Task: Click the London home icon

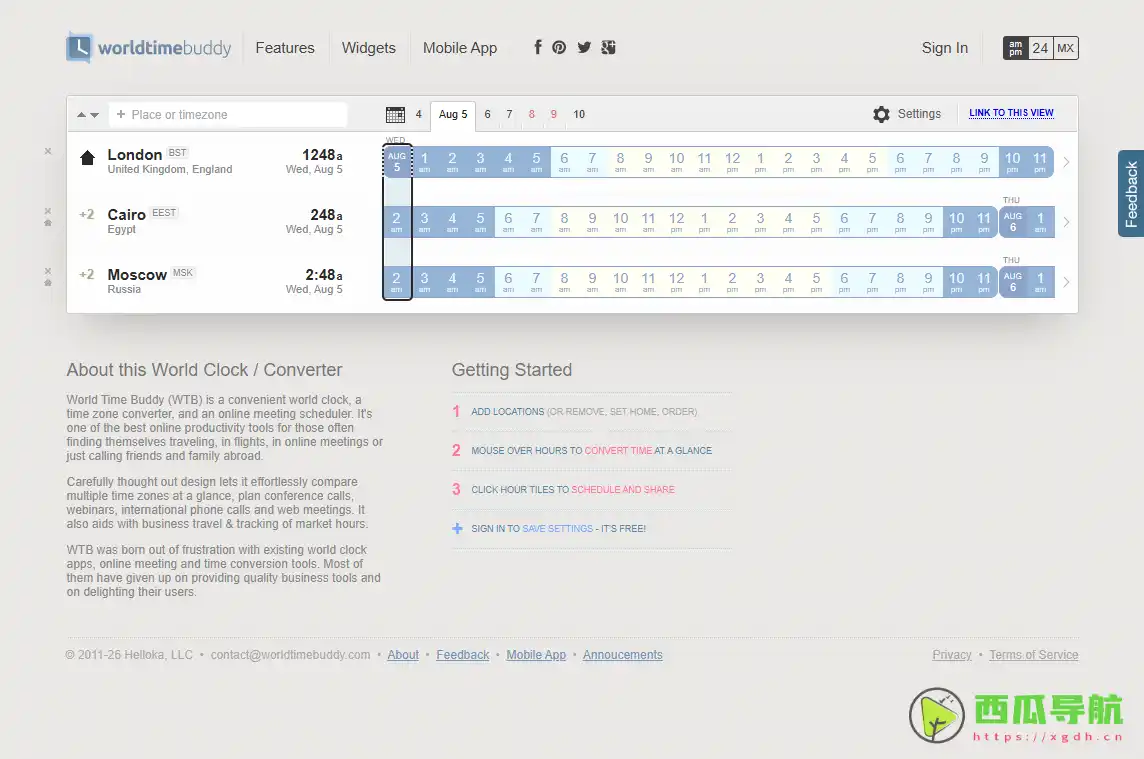Action: pyautogui.click(x=88, y=158)
